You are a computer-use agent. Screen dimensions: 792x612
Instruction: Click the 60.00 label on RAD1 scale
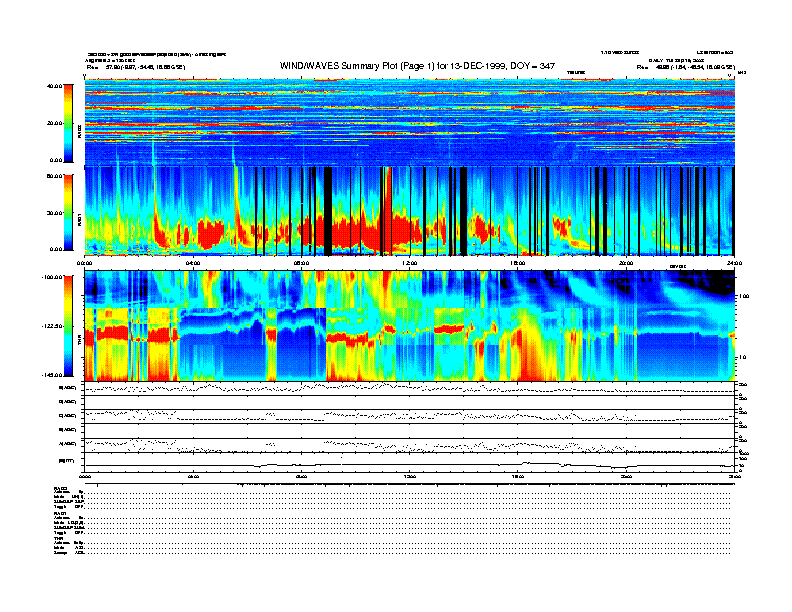(54, 176)
